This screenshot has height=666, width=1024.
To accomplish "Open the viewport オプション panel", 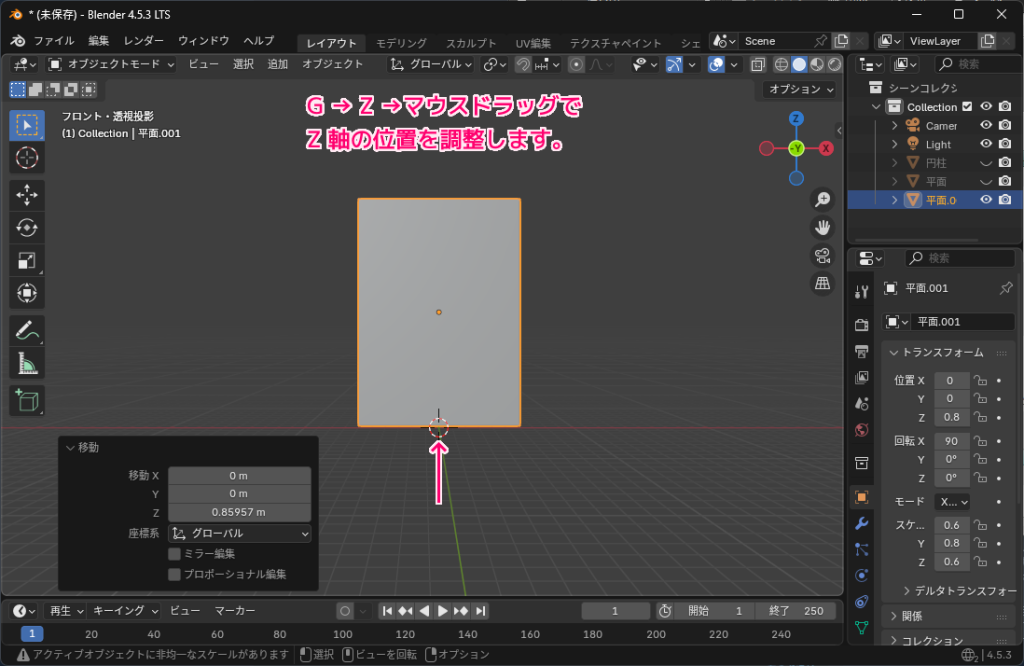I will [x=800, y=89].
